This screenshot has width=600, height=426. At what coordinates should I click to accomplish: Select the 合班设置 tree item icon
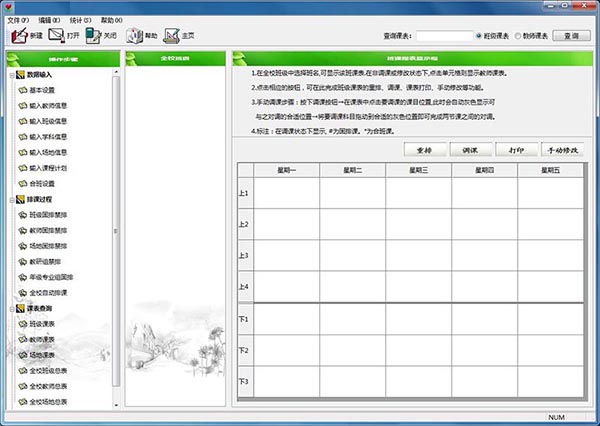click(23, 184)
